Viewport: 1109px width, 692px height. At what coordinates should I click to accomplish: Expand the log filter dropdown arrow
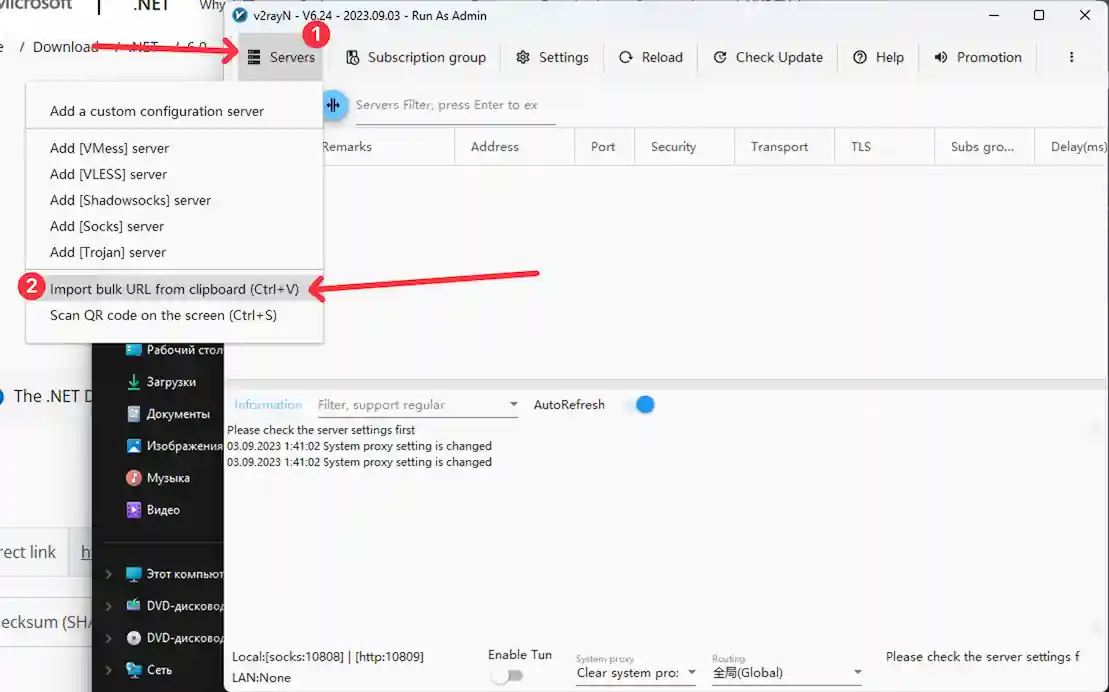[x=513, y=405]
